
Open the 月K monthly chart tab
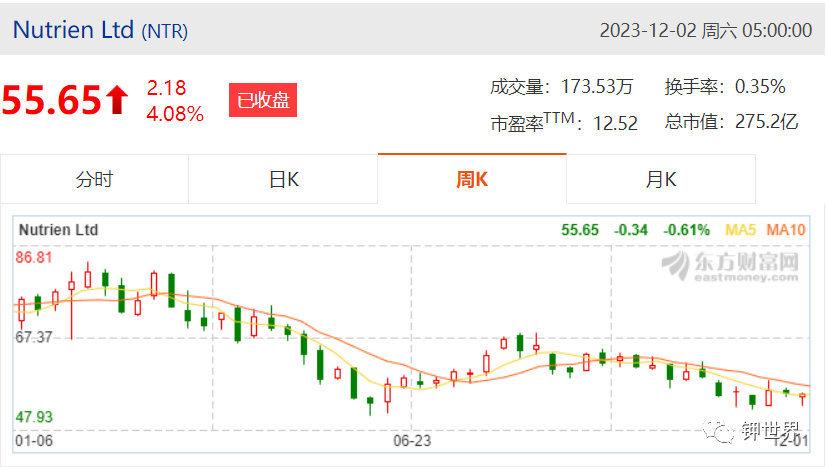click(x=661, y=179)
